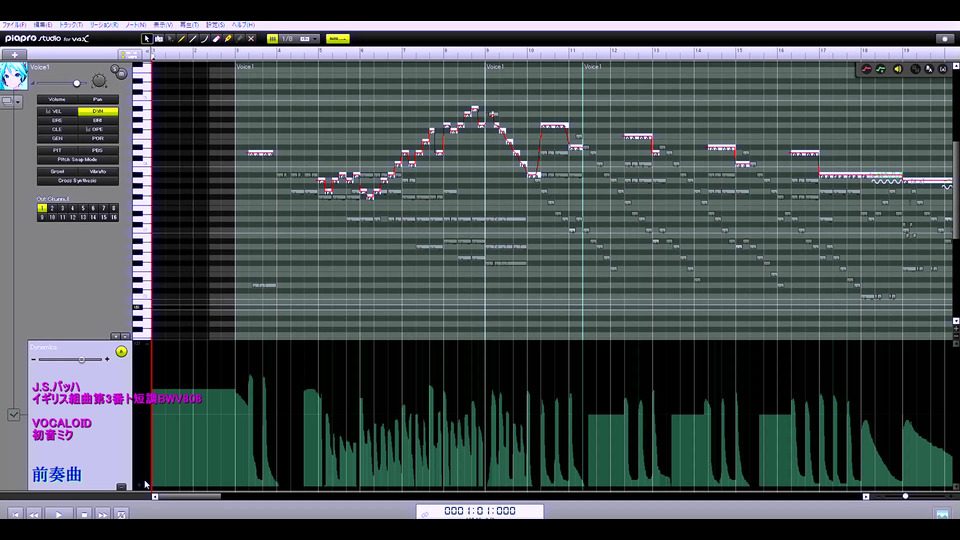Select output channel 1
Image resolution: width=960 pixels, height=540 pixels.
pyautogui.click(x=42, y=208)
